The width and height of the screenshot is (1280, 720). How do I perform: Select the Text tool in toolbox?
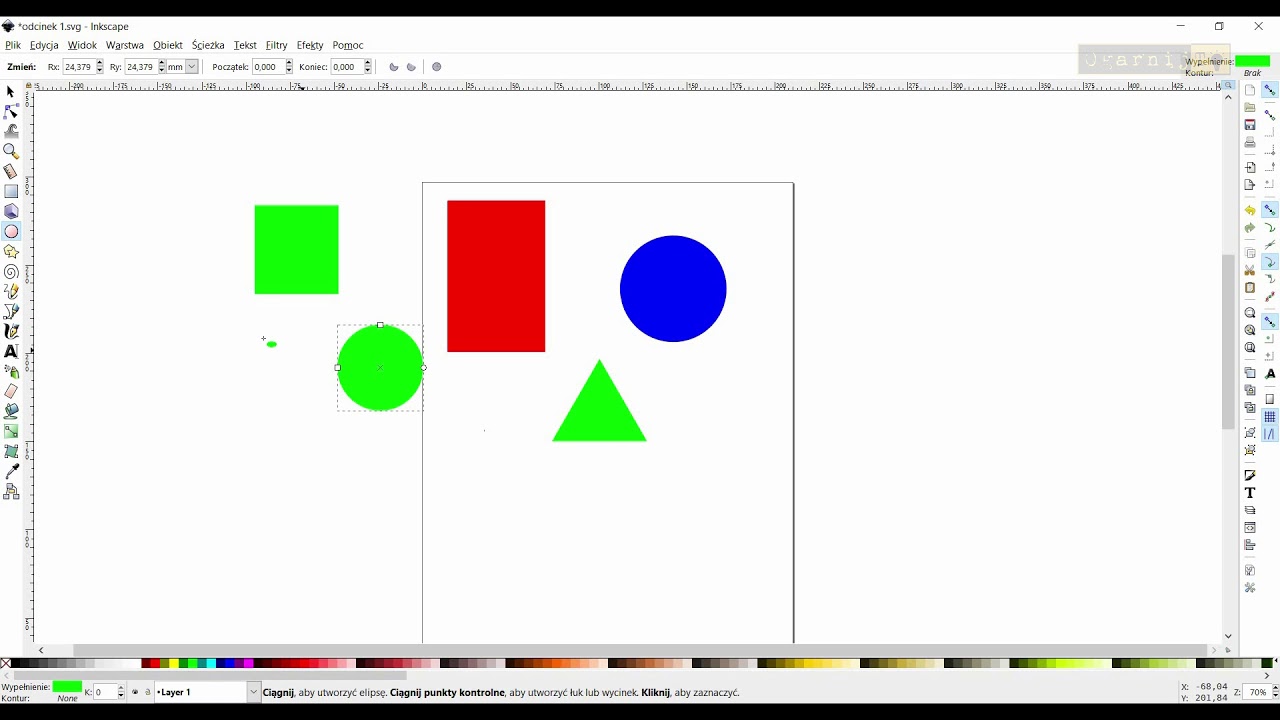[x=11, y=352]
